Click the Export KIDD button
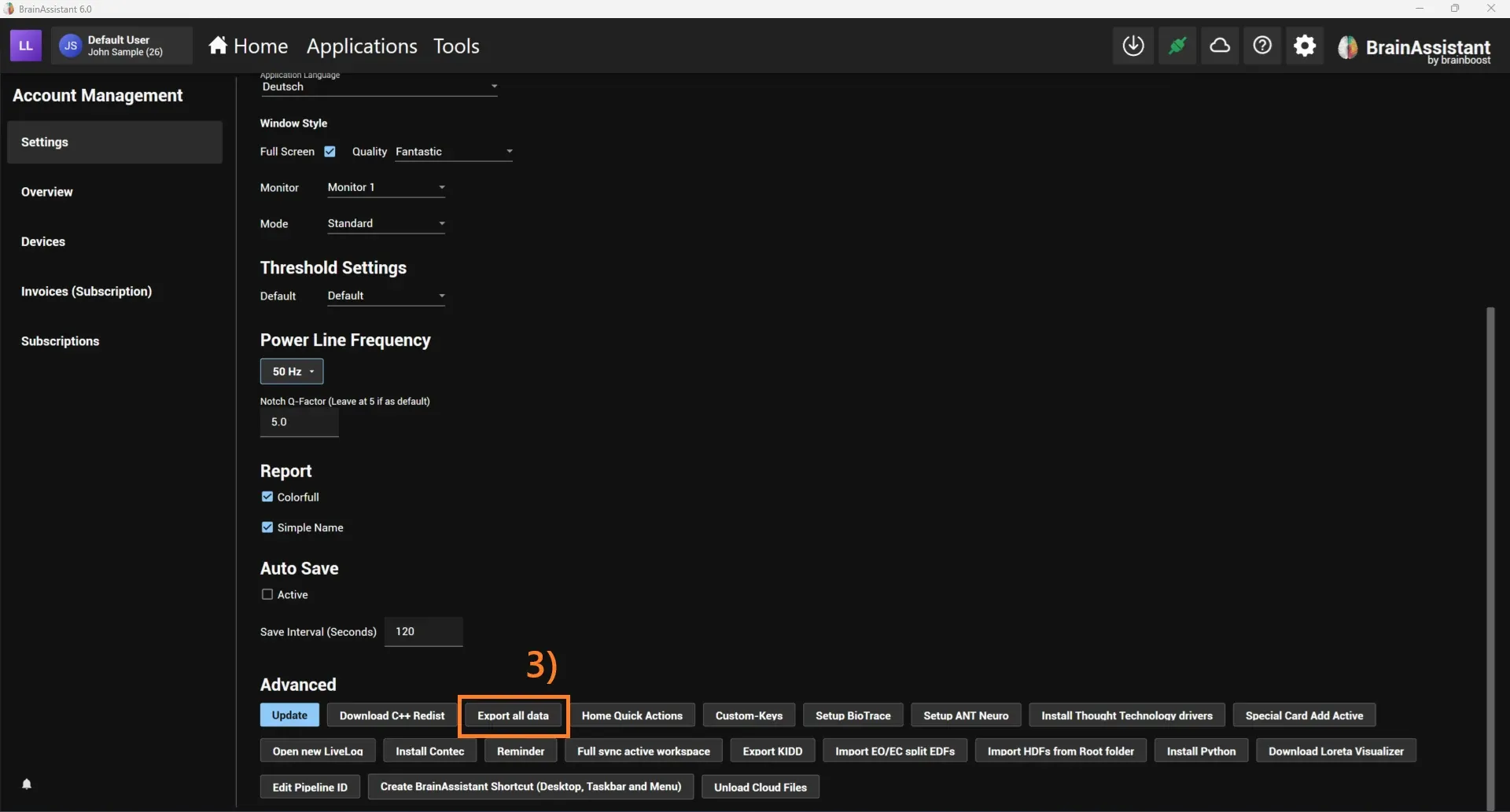1510x812 pixels. (x=772, y=751)
